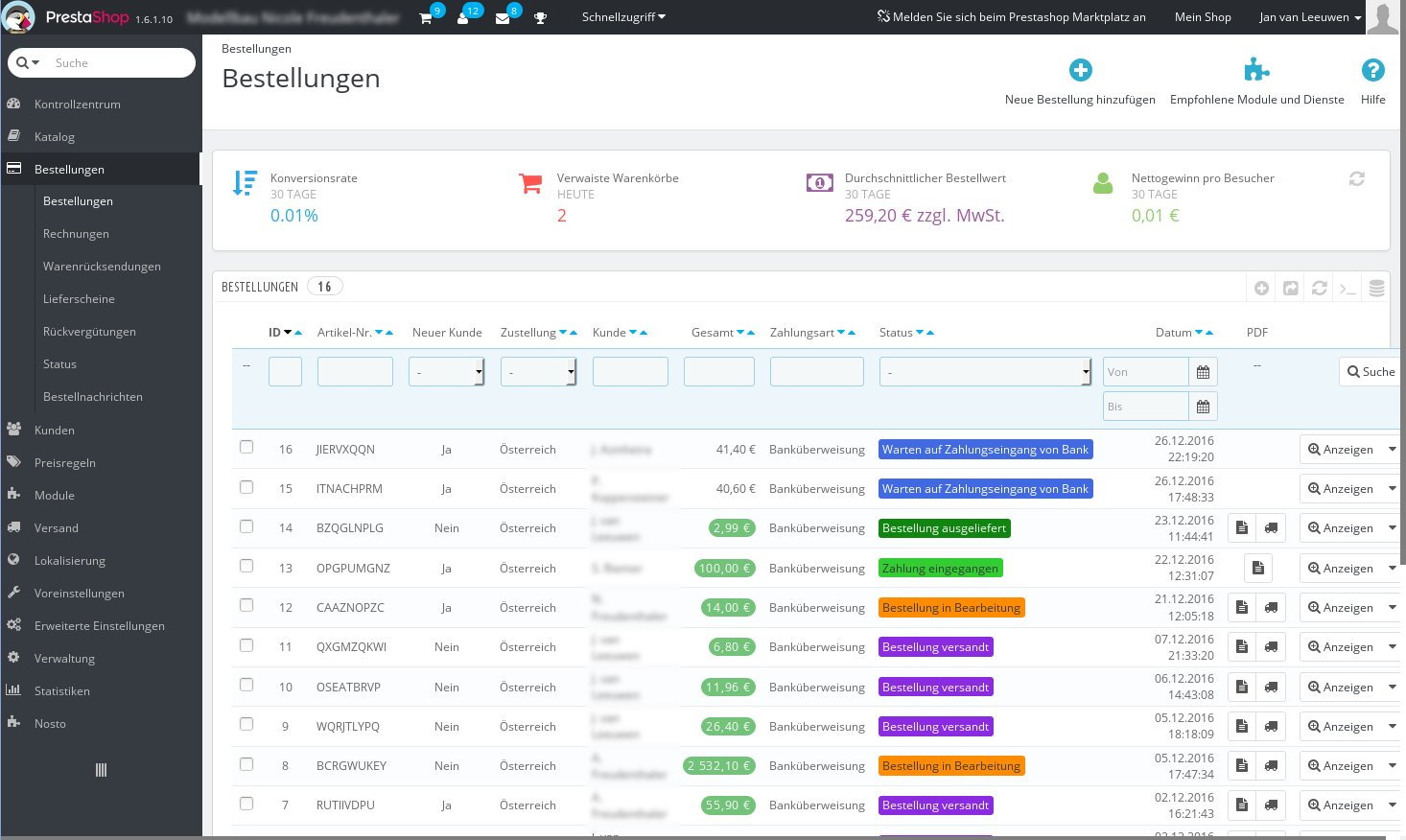
Task: Tick the checkbox for order 13
Action: click(x=246, y=567)
